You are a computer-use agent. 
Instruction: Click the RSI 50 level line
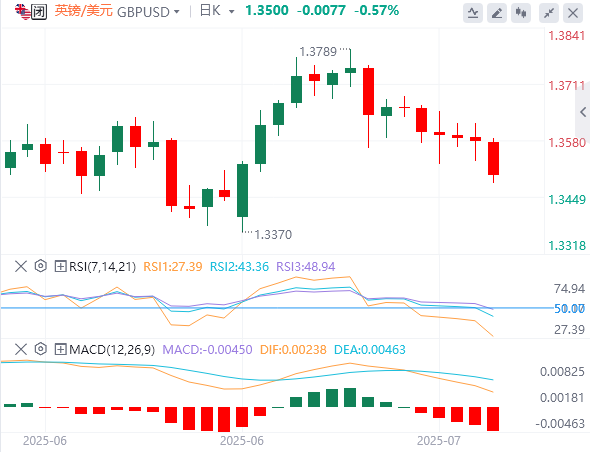click(277, 308)
